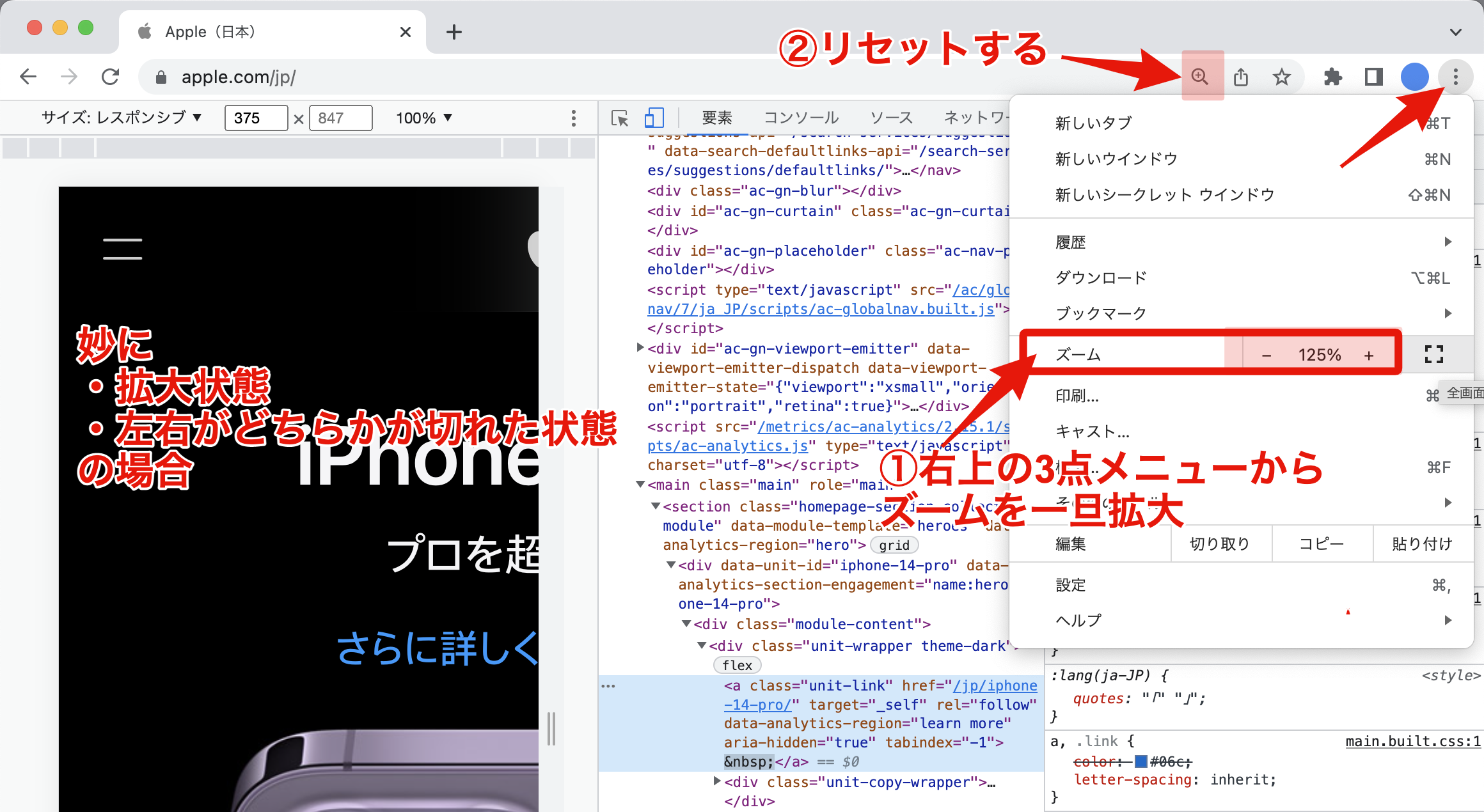The width and height of the screenshot is (1484, 812).
Task: Decrease zoom with minus button
Action: tap(1267, 355)
